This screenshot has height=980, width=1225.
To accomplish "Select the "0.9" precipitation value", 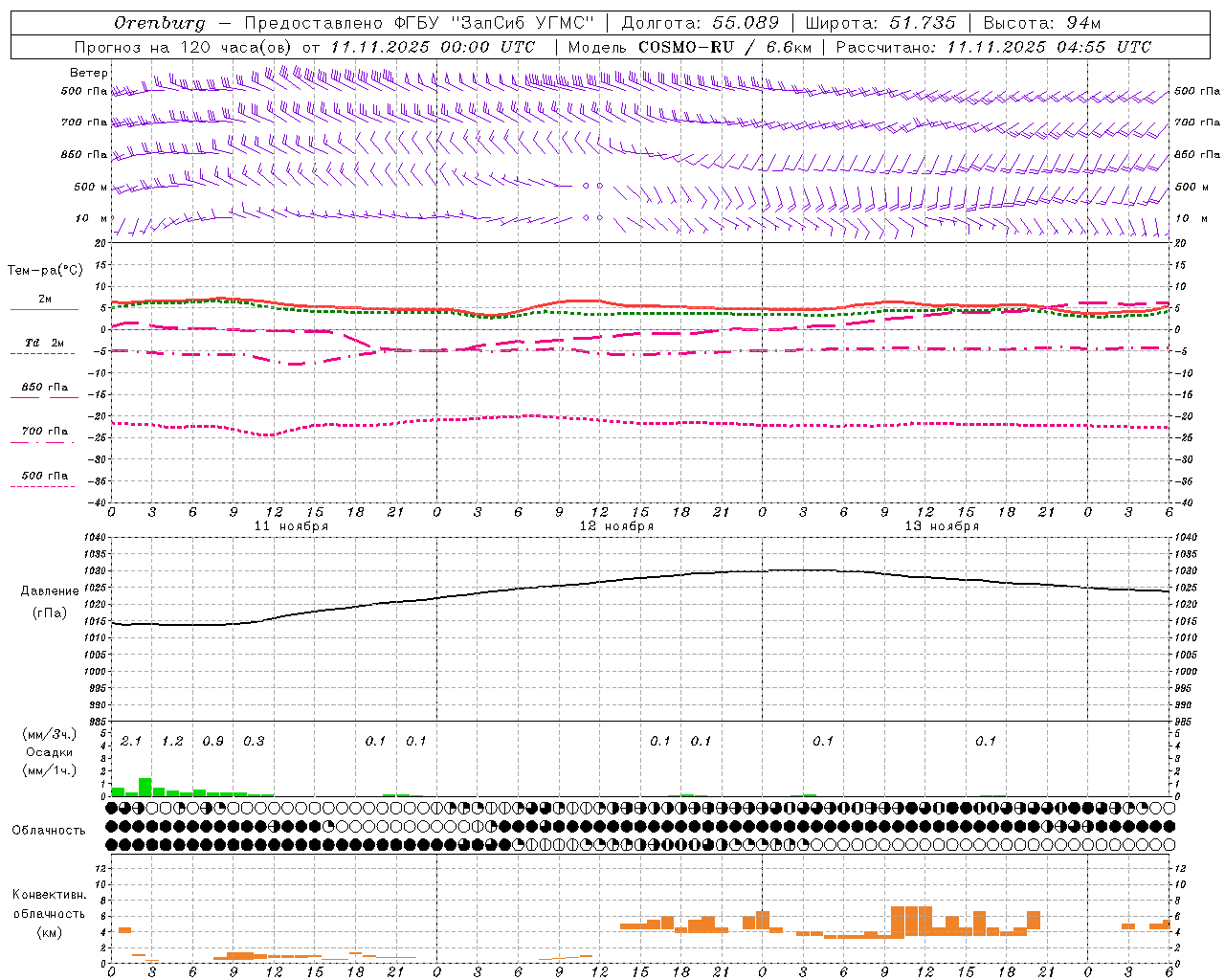I will point(212,741).
